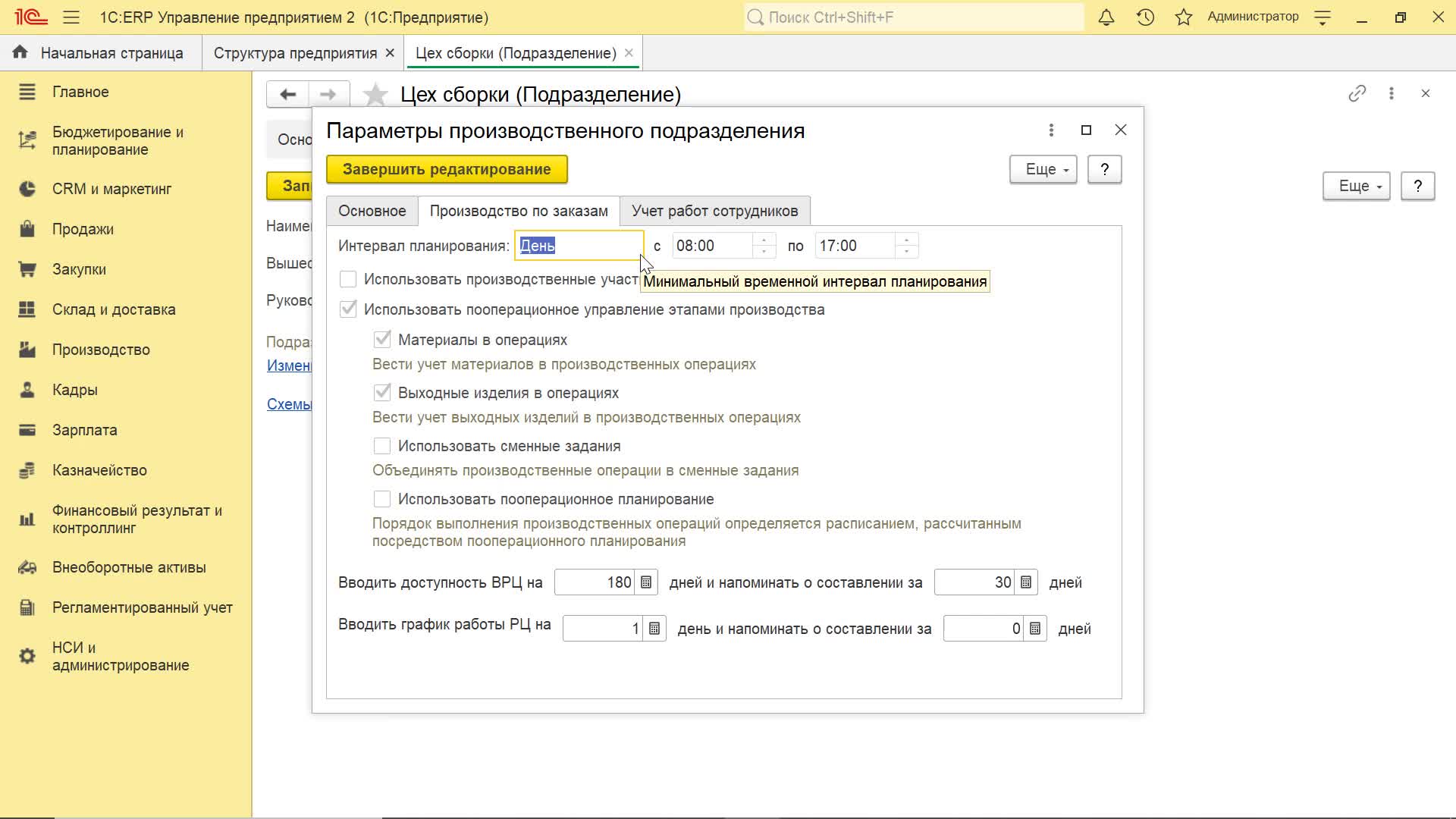
Task: Switch to Учет работ сотрудников tab
Action: point(715,211)
